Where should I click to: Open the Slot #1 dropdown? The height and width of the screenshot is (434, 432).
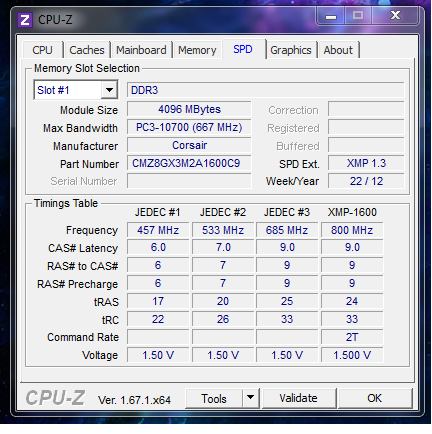[76, 90]
